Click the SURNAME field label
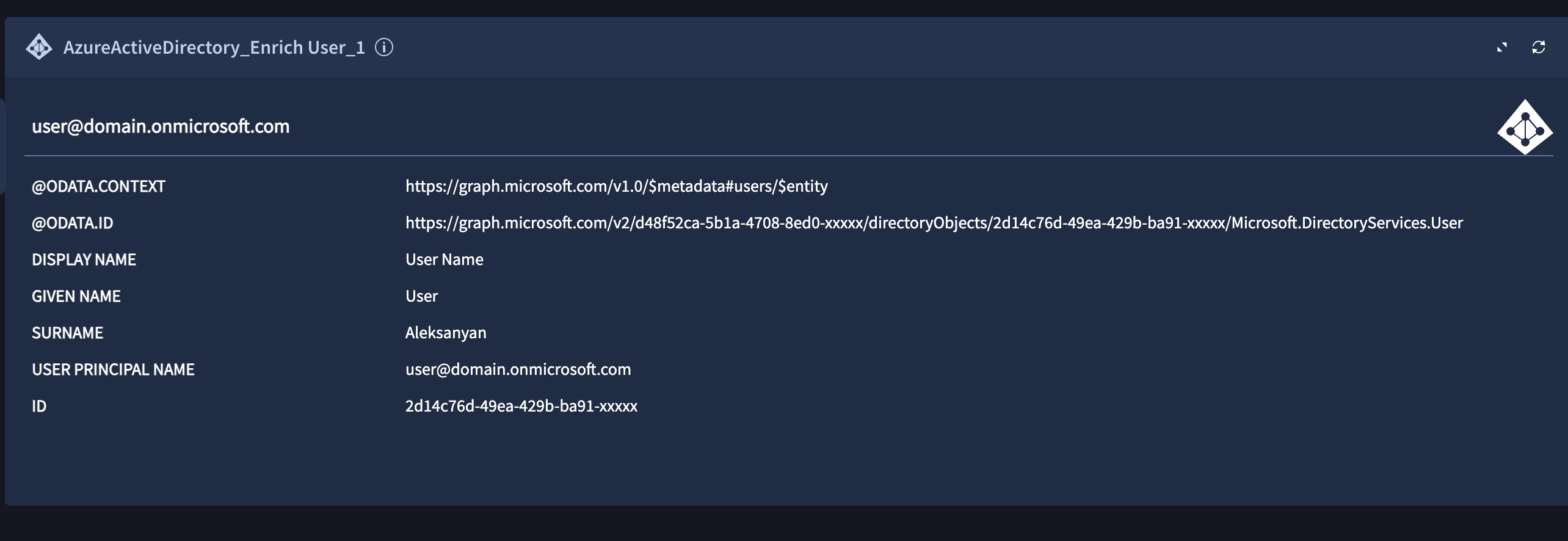This screenshot has height=541, width=1568. (x=67, y=333)
